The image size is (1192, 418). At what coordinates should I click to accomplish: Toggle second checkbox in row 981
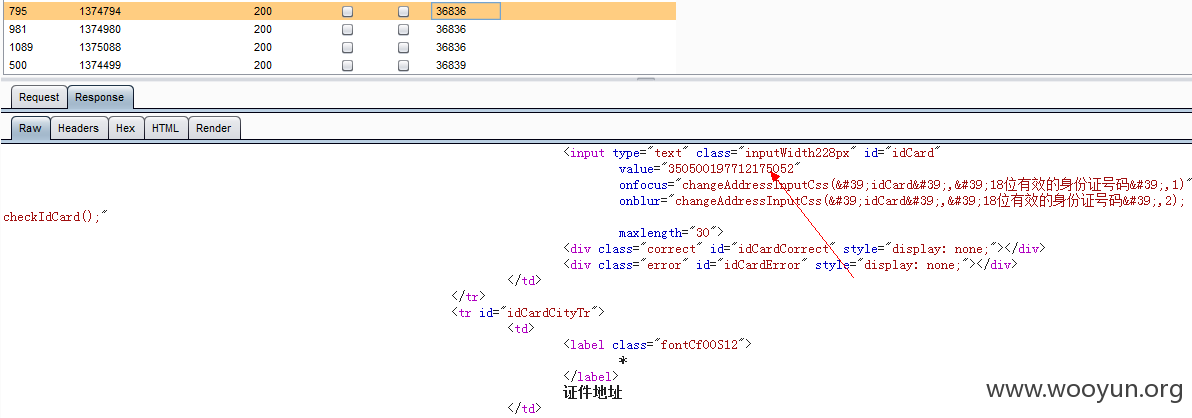(404, 30)
